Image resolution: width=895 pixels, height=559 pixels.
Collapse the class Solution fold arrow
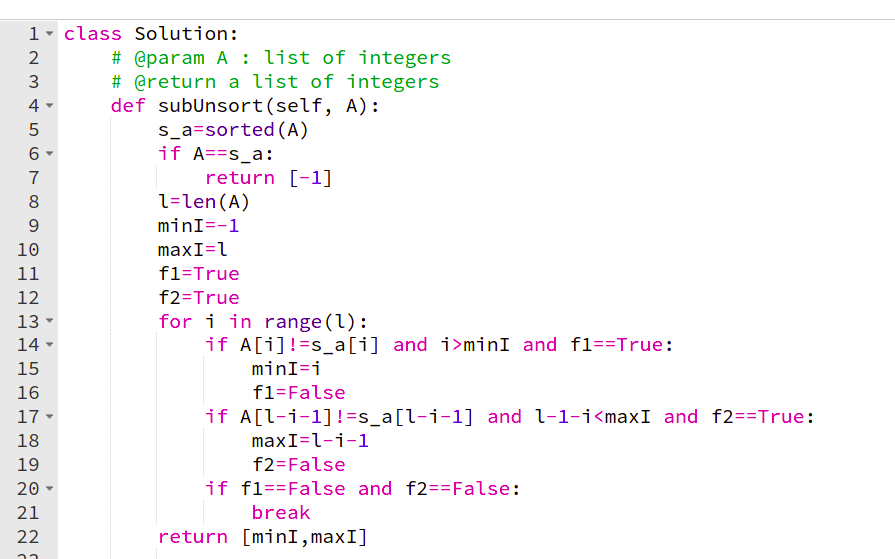pos(50,34)
